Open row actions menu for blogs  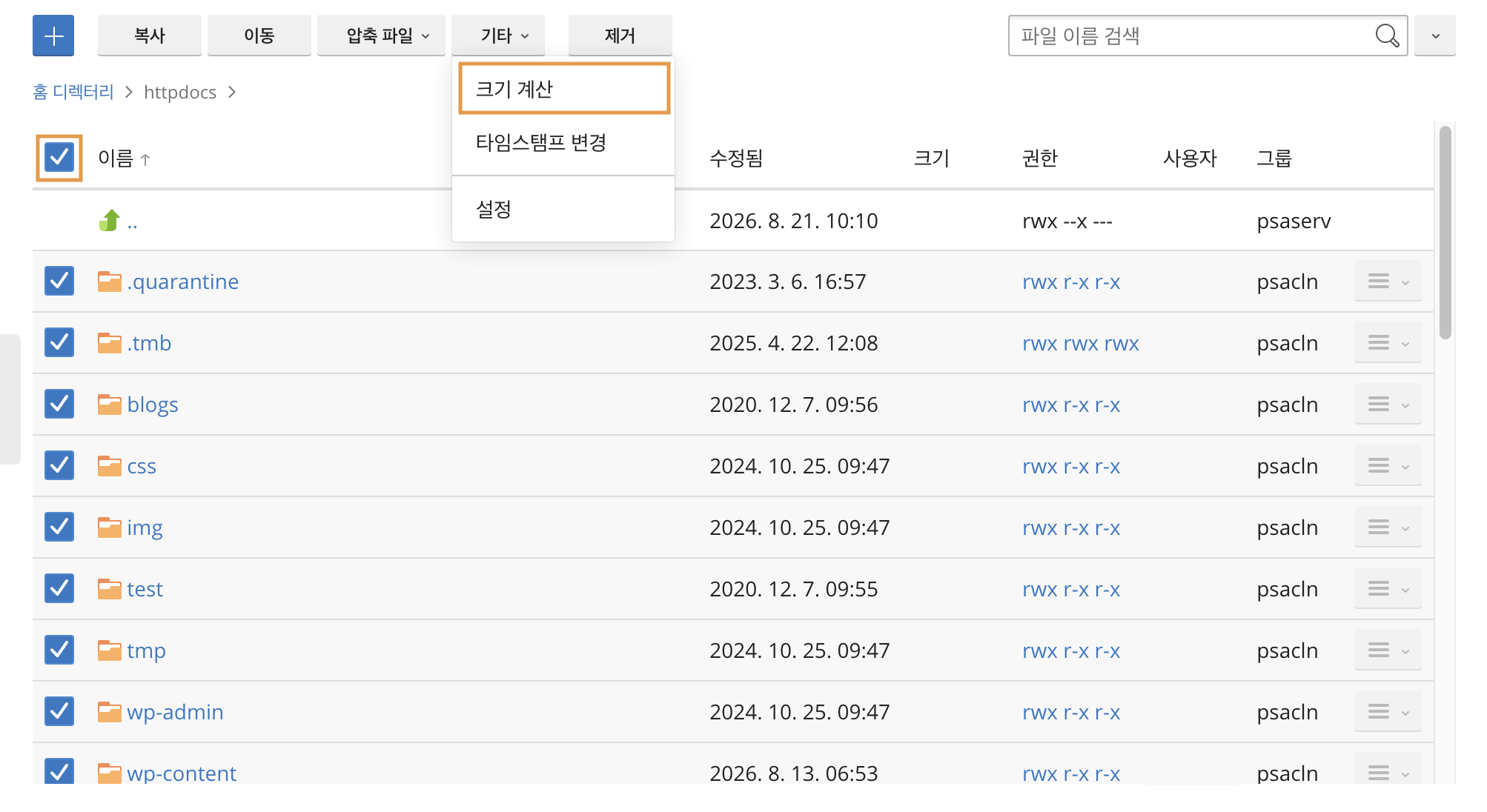(1388, 405)
